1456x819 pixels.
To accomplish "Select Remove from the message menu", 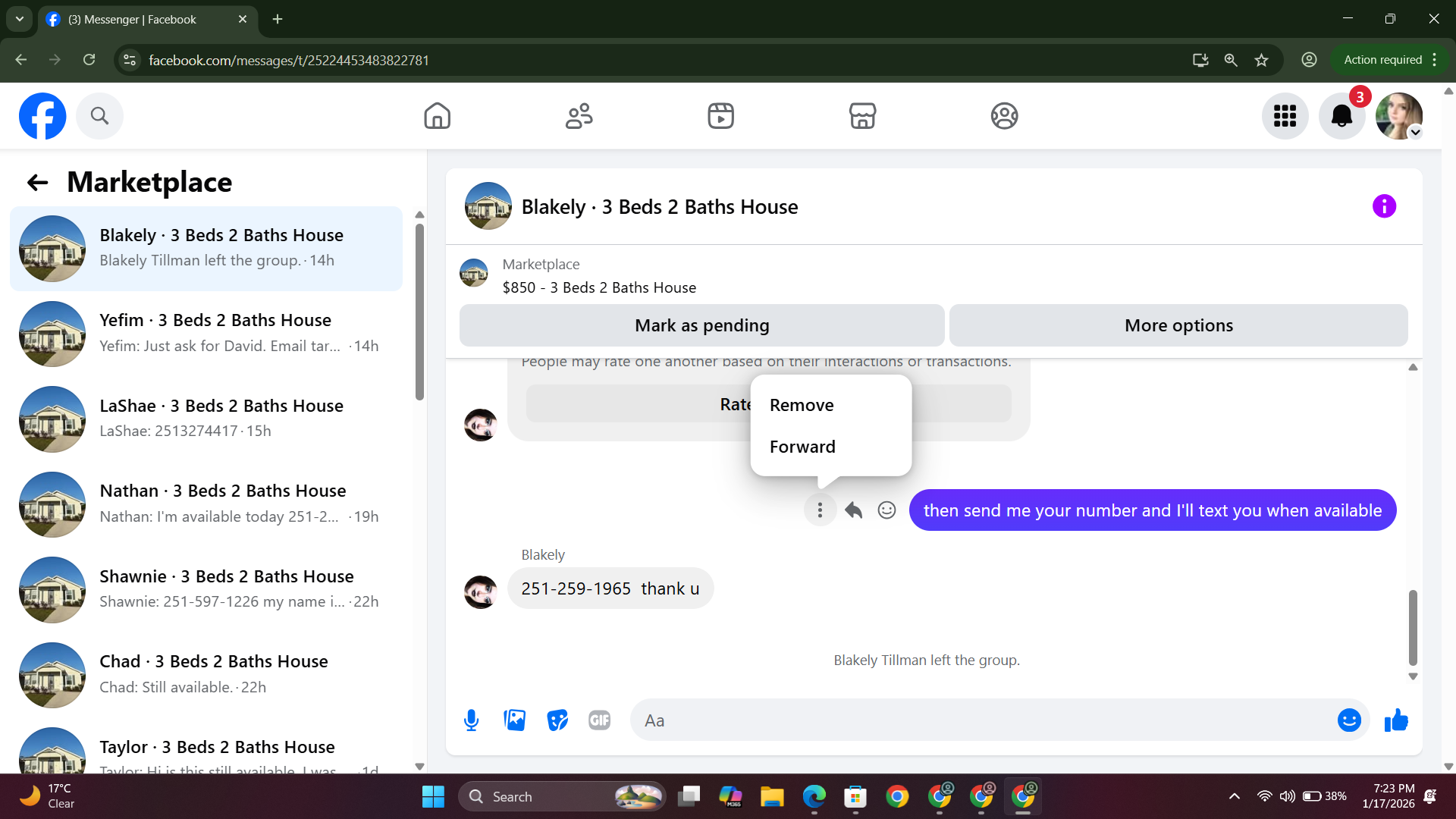I will click(x=802, y=405).
